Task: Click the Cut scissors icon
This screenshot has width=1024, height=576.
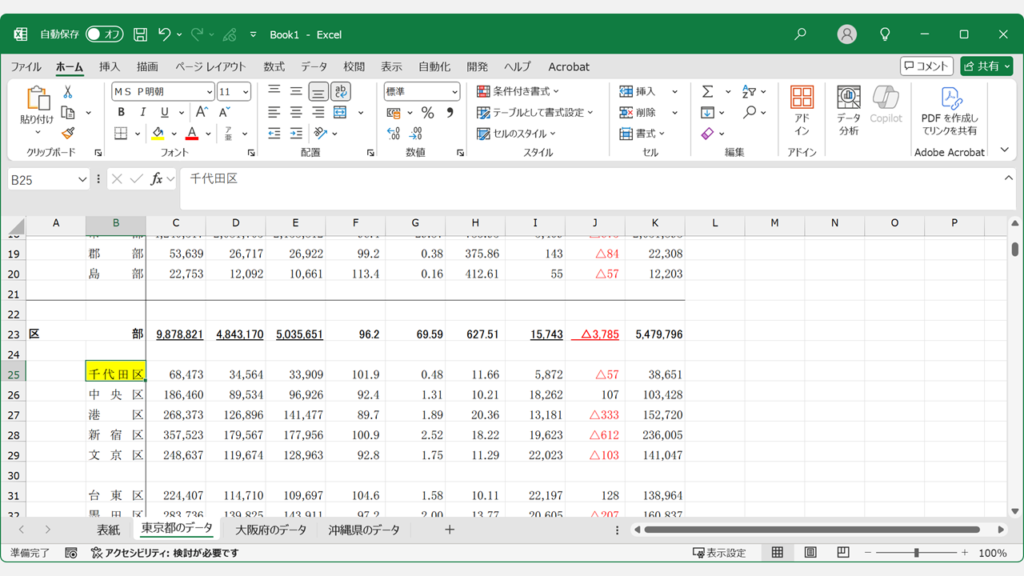Action: coord(67,92)
